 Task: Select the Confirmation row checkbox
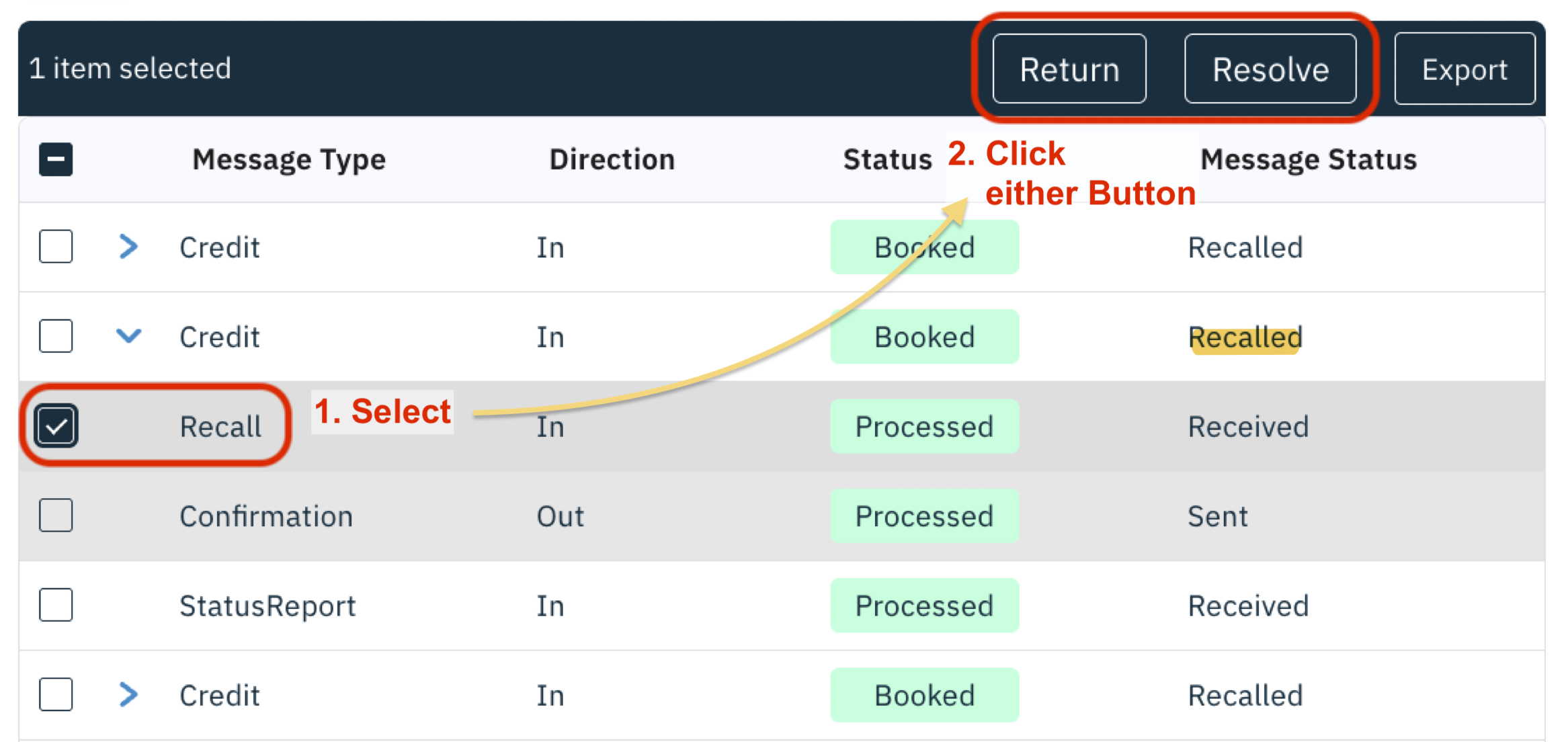pyautogui.click(x=56, y=516)
